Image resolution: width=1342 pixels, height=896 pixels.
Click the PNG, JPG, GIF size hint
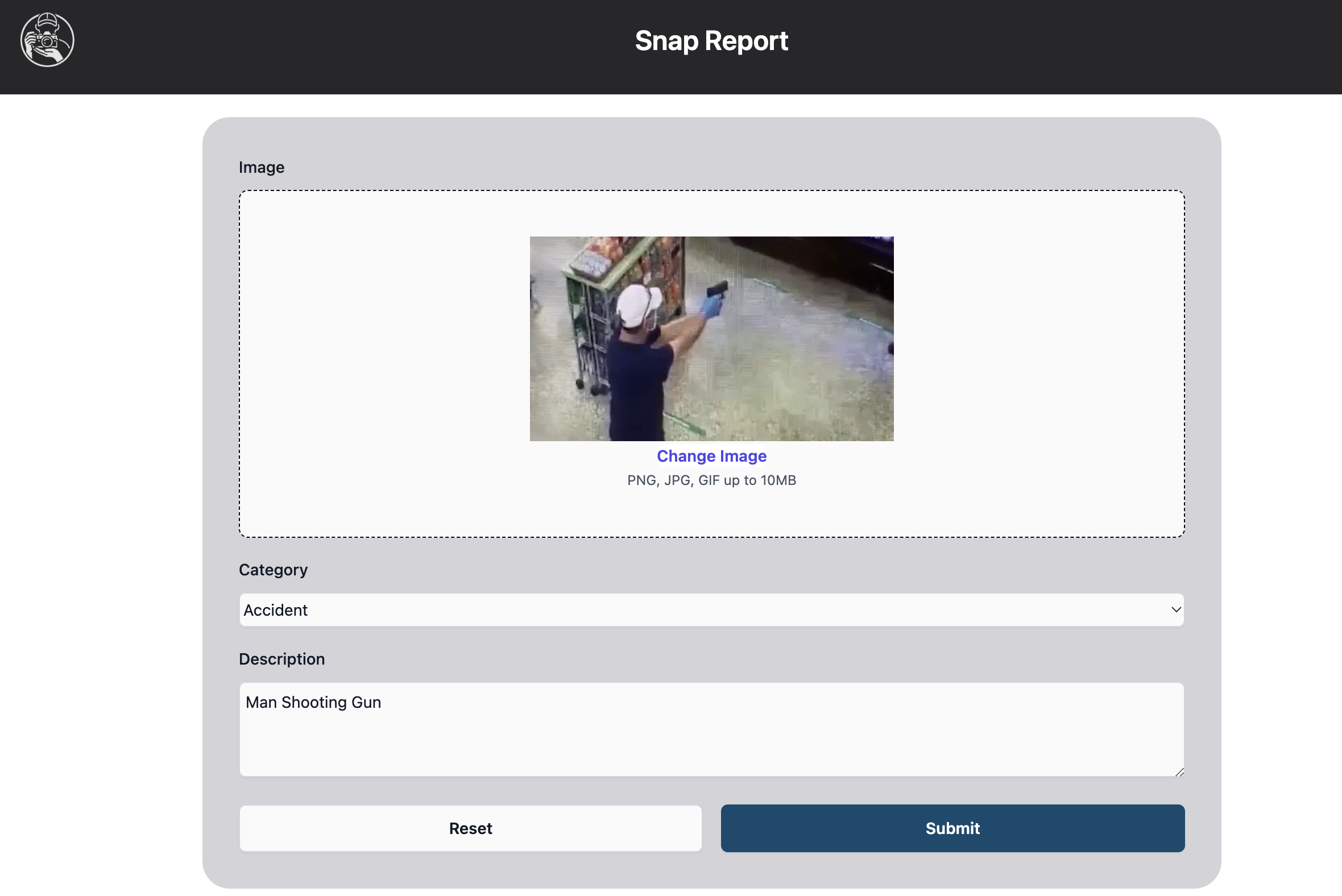[711, 480]
